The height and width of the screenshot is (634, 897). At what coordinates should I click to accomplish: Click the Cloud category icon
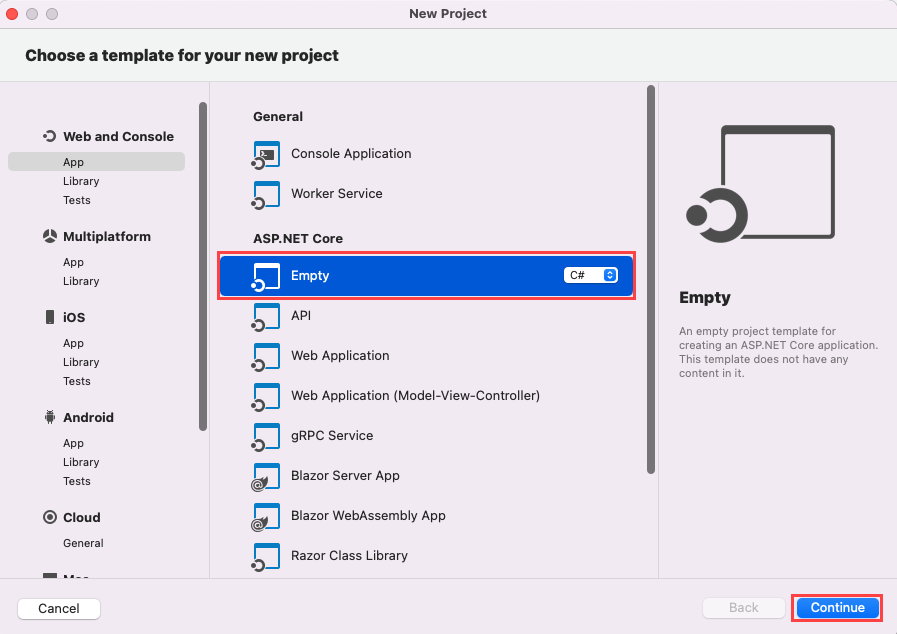[x=50, y=517]
